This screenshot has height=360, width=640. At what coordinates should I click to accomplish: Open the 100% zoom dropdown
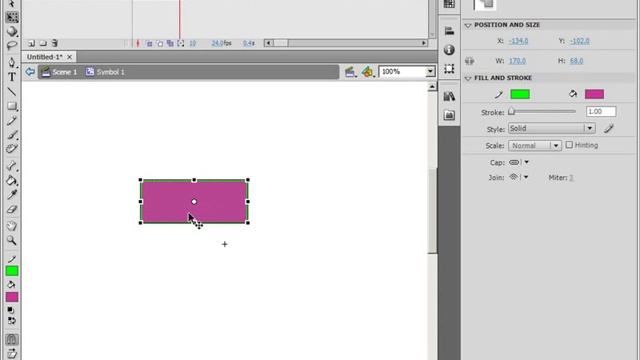tap(430, 72)
